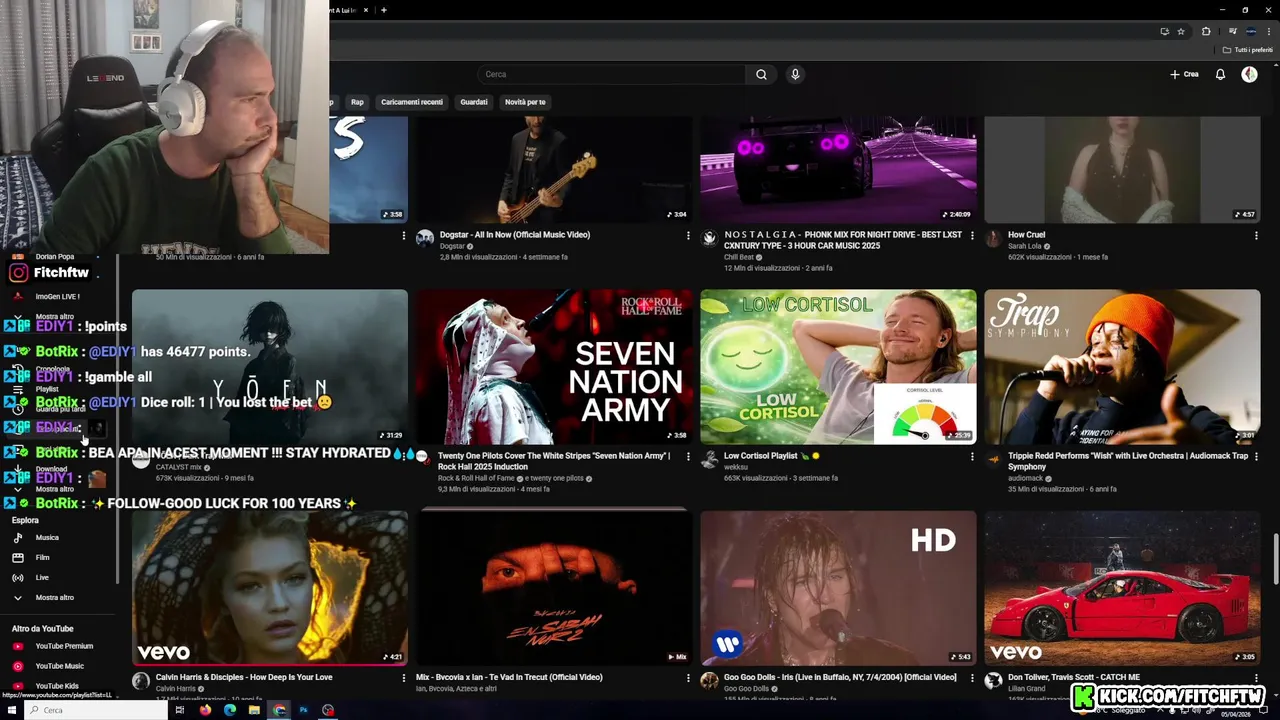Image resolution: width=1280 pixels, height=720 pixels.
Task: Open options menu for Seven Nation Army video
Action: 688,457
